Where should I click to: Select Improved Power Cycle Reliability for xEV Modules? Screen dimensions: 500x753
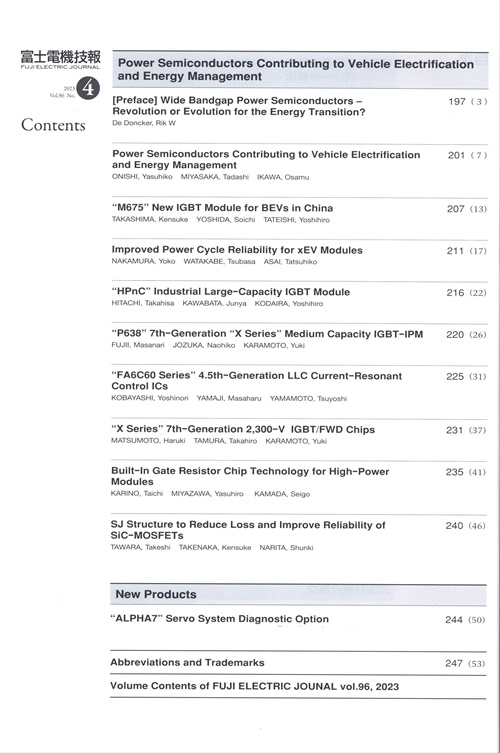(x=237, y=250)
